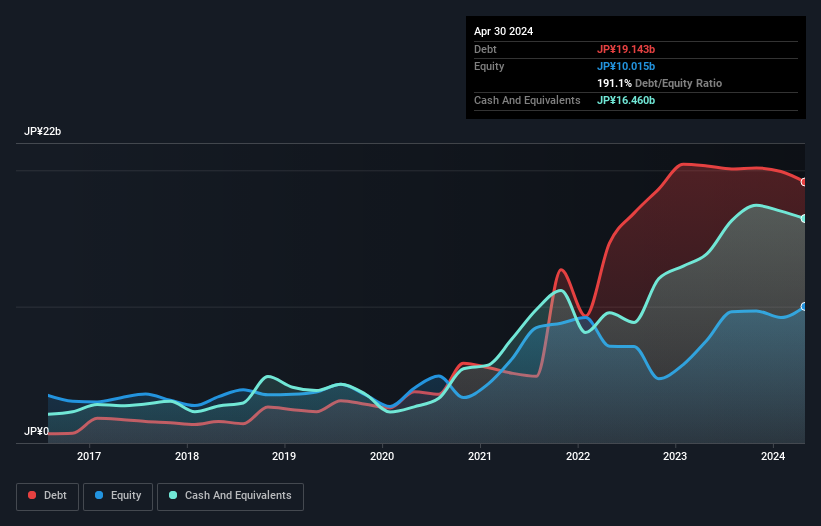Select the teal Cash endpoint marker
The width and height of the screenshot is (821, 526).
[x=804, y=219]
